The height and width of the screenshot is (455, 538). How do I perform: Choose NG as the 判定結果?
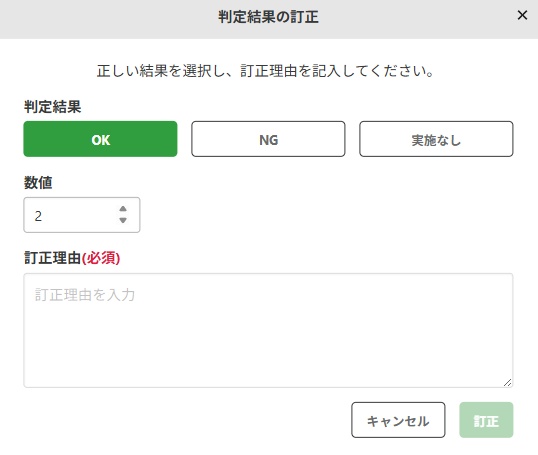[268, 139]
